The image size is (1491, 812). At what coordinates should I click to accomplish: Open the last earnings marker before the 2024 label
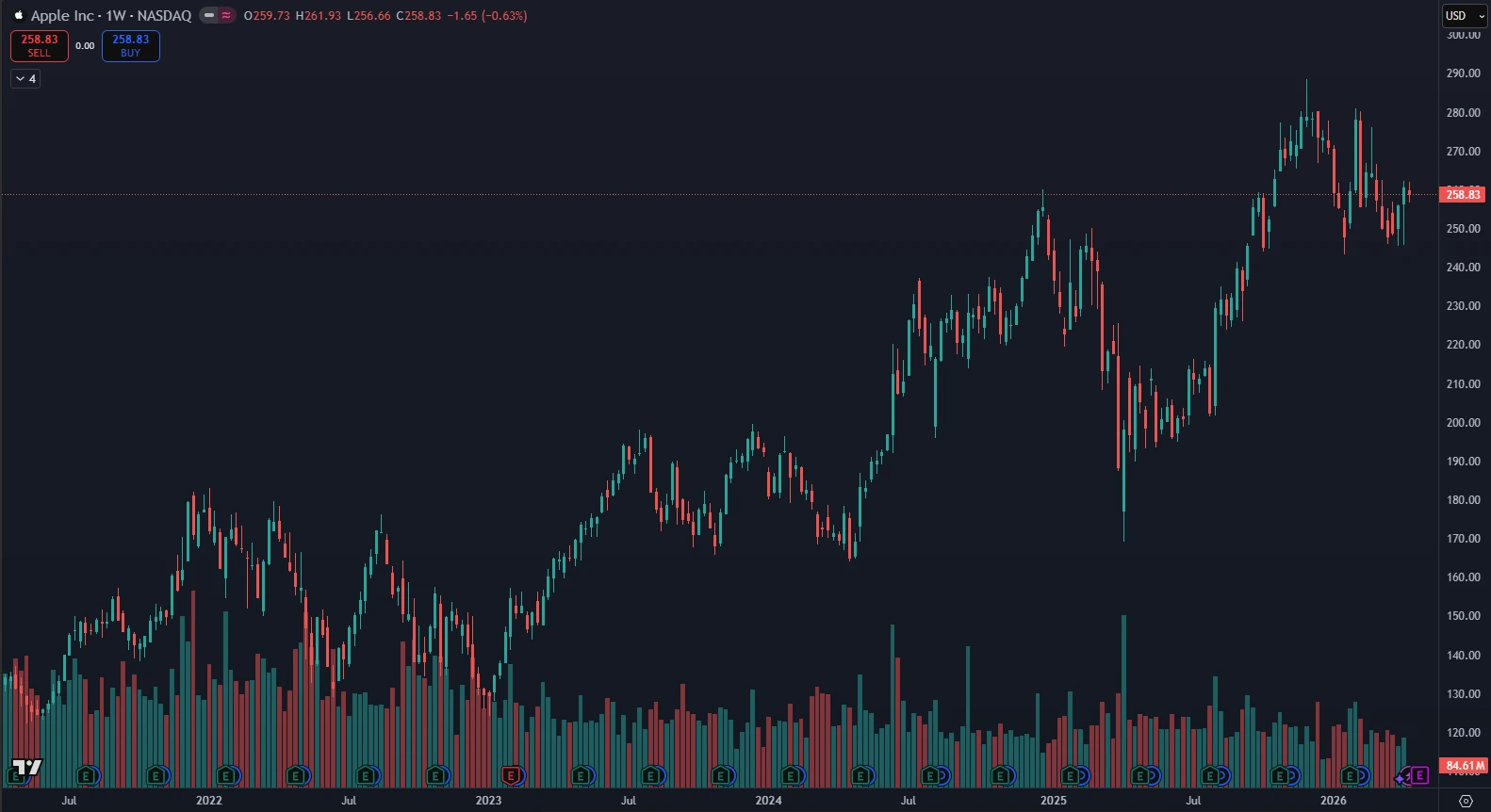click(x=721, y=776)
